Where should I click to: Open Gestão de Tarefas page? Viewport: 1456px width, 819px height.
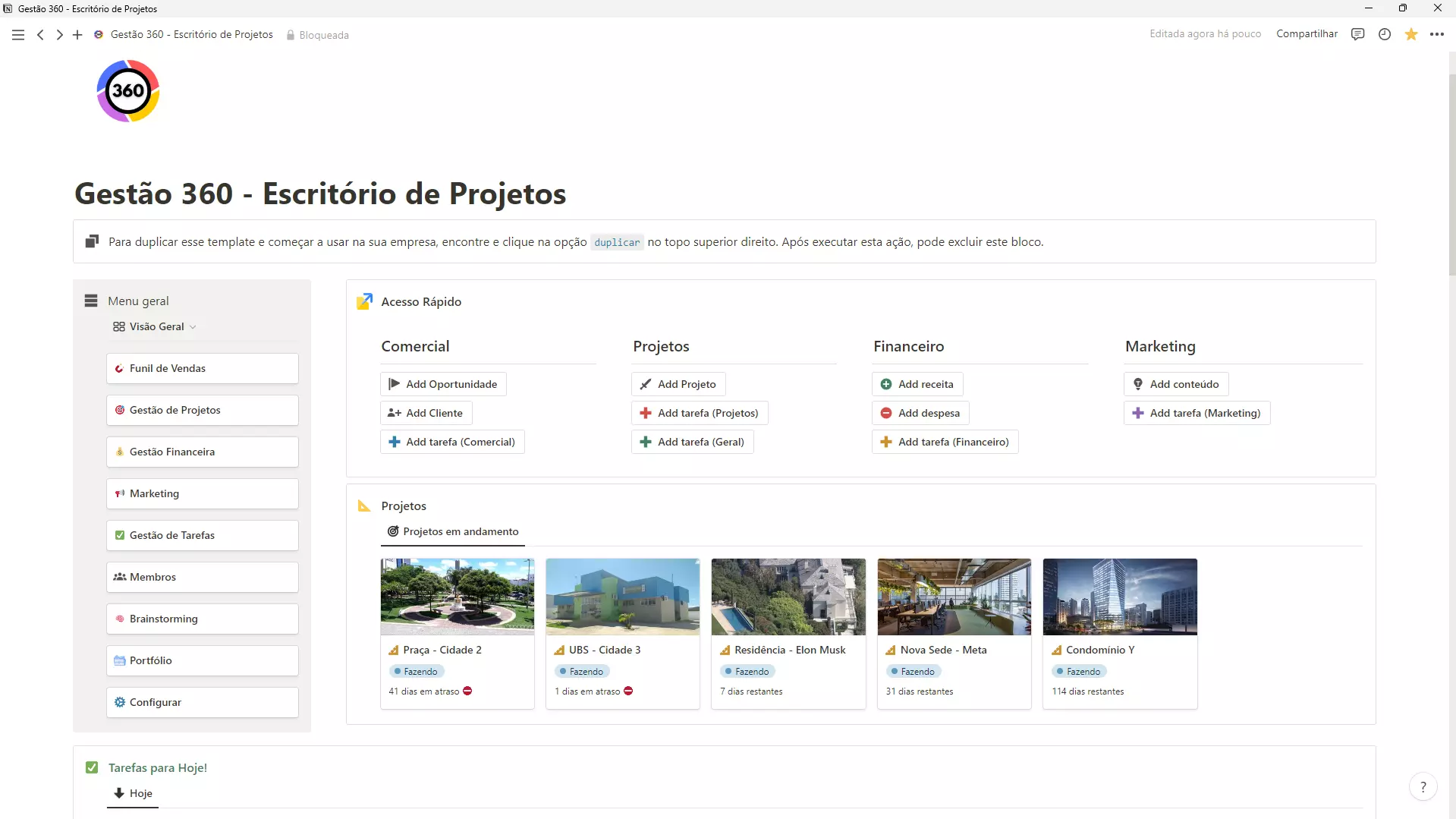pyautogui.click(x=203, y=535)
